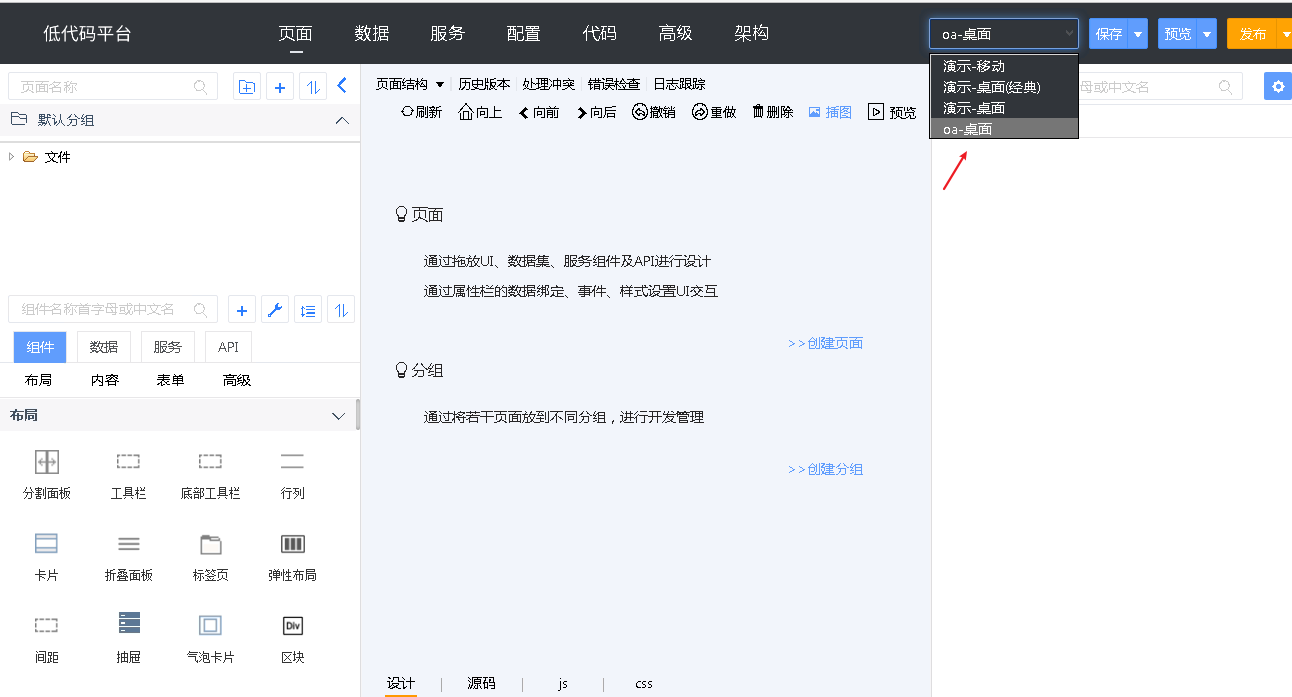
Task: Select the 弹性布局 component
Action: pos(292,556)
